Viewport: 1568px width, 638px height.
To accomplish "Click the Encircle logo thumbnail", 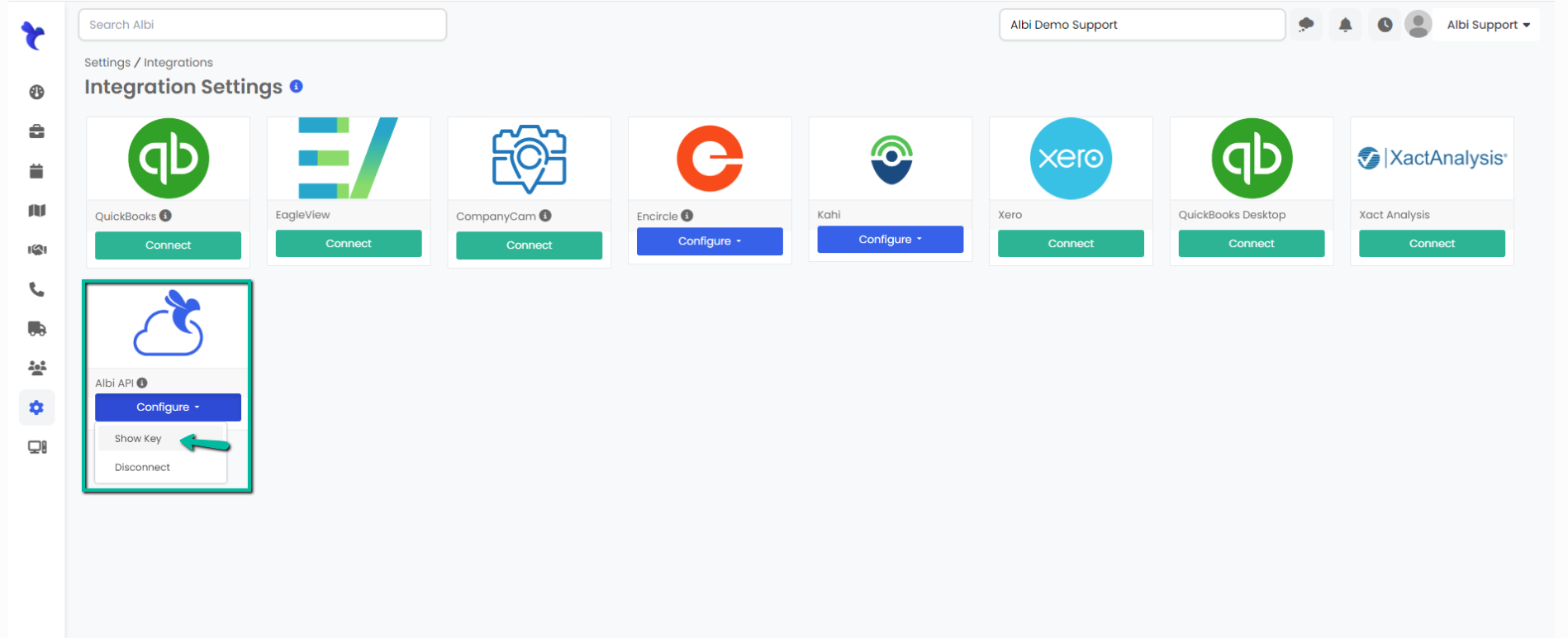I will 710,158.
